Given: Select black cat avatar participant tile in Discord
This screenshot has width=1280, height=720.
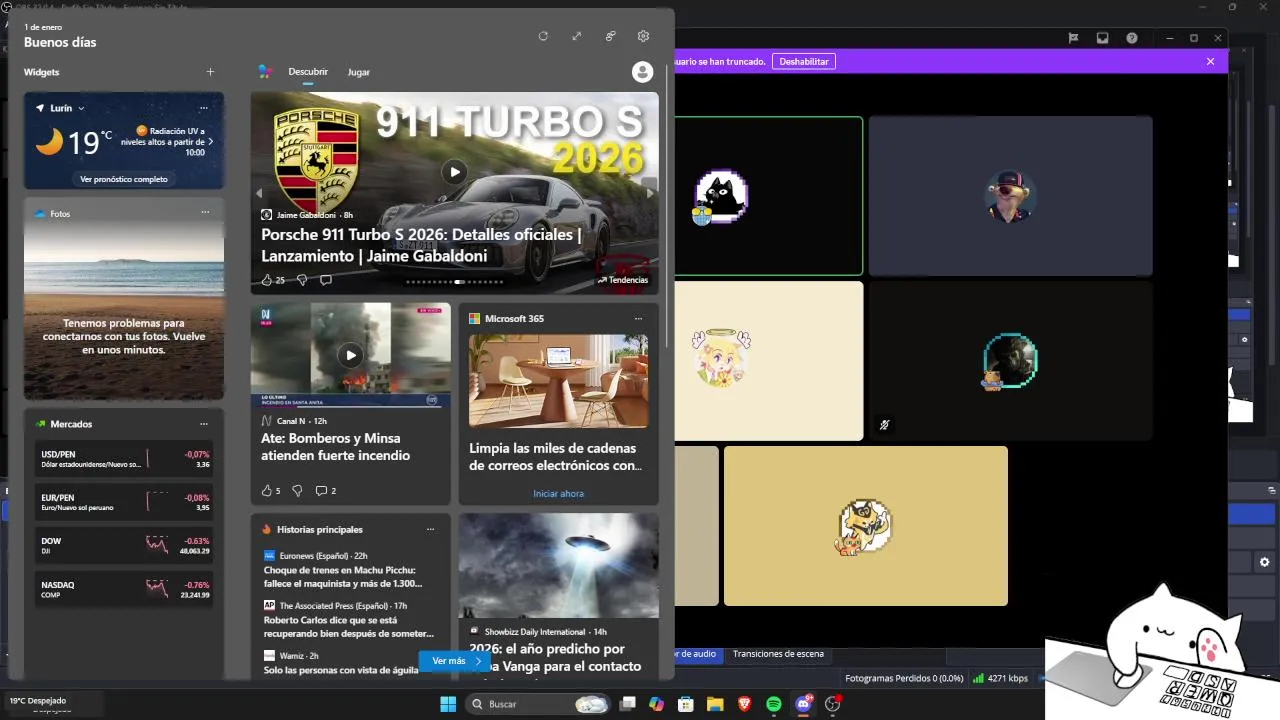Looking at the screenshot, I should point(768,196).
